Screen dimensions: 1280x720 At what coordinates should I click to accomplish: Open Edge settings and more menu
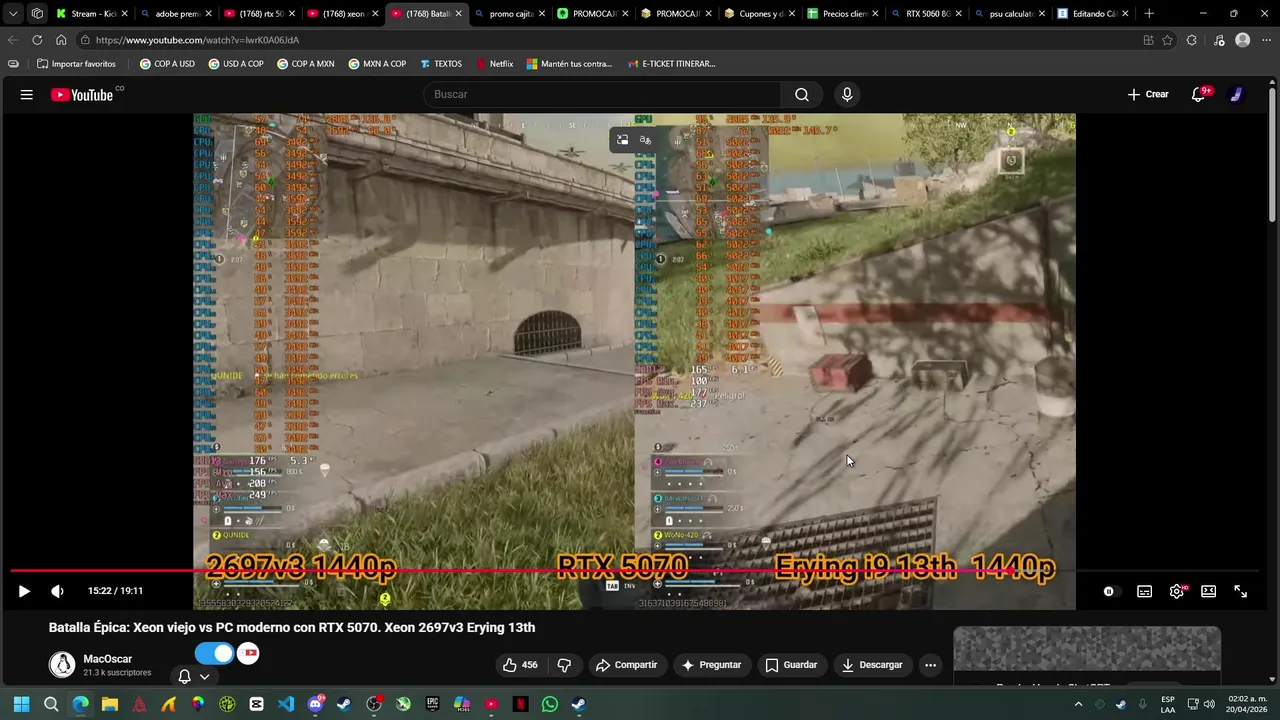(1267, 40)
